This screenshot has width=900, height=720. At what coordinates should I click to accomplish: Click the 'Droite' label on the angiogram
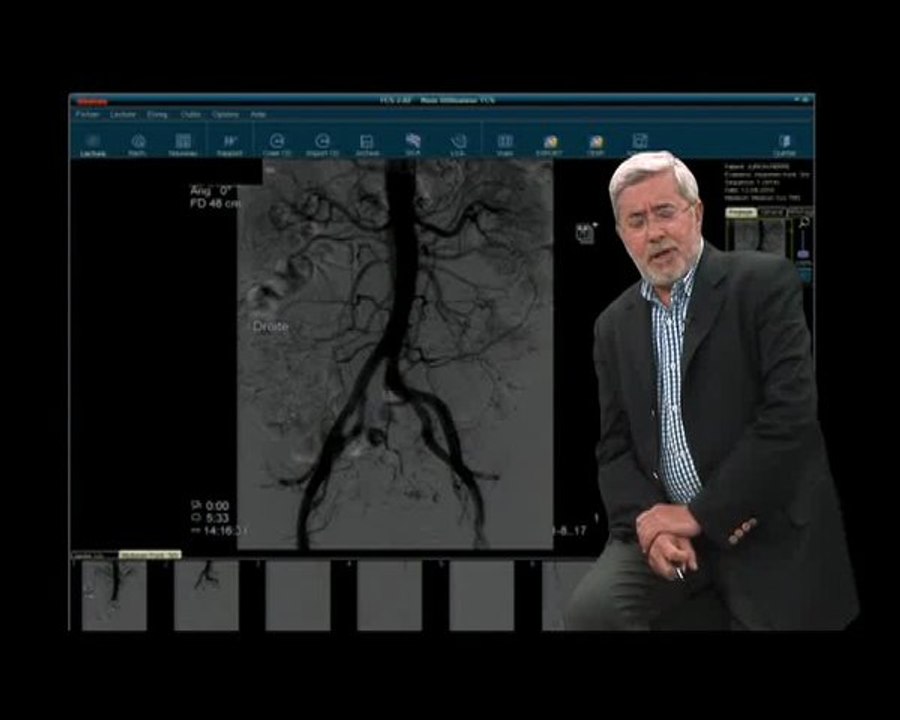tap(270, 327)
